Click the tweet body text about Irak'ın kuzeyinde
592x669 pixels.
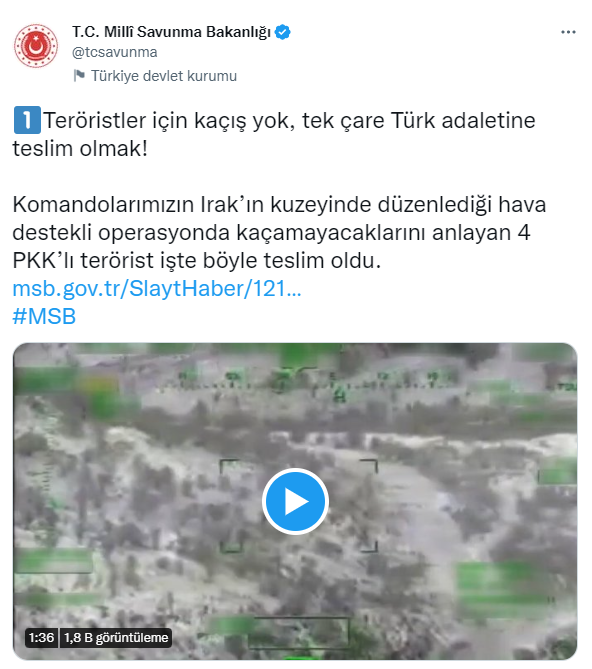[279, 233]
